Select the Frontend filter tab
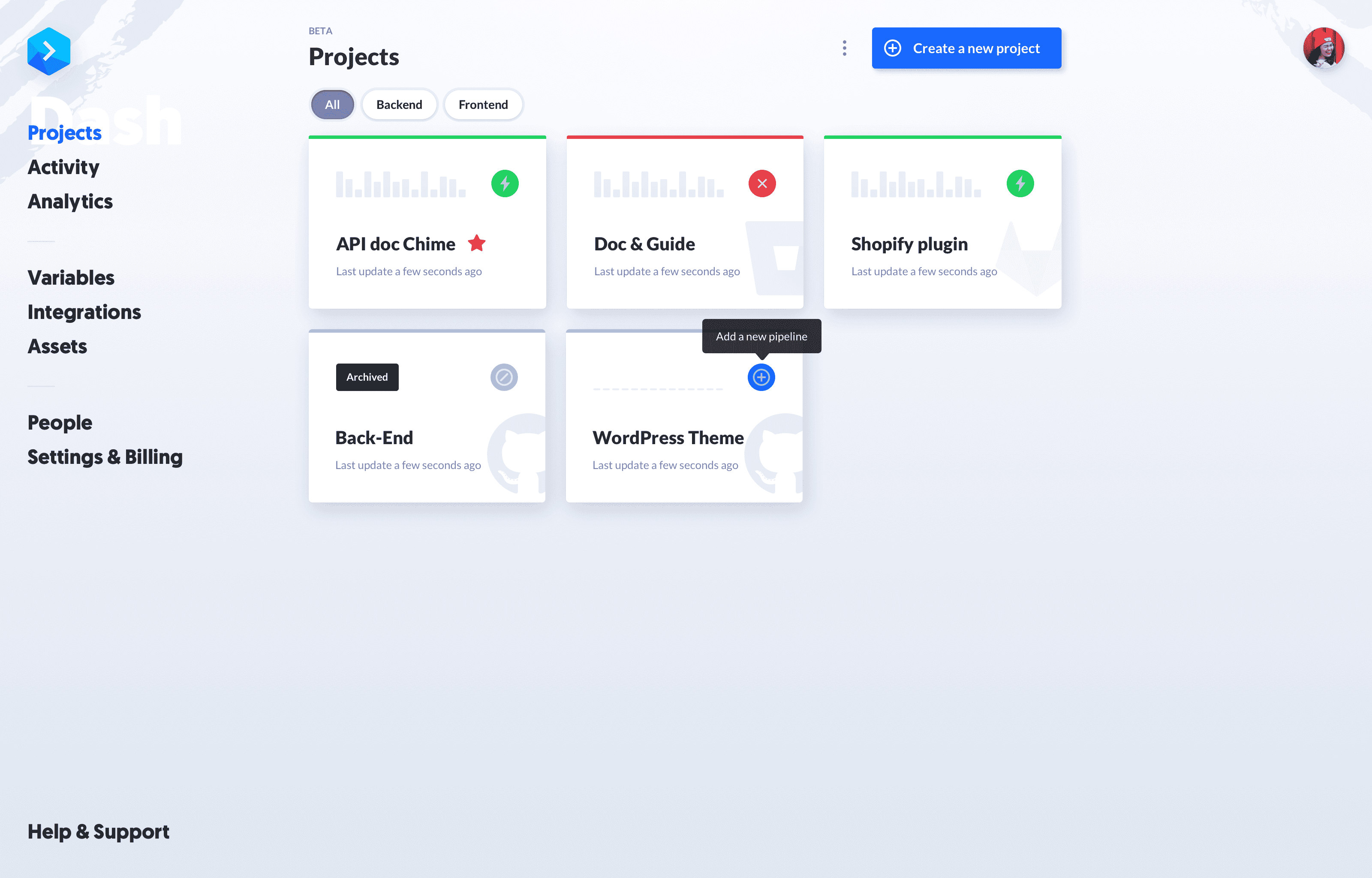This screenshot has width=1372, height=878. coord(483,104)
